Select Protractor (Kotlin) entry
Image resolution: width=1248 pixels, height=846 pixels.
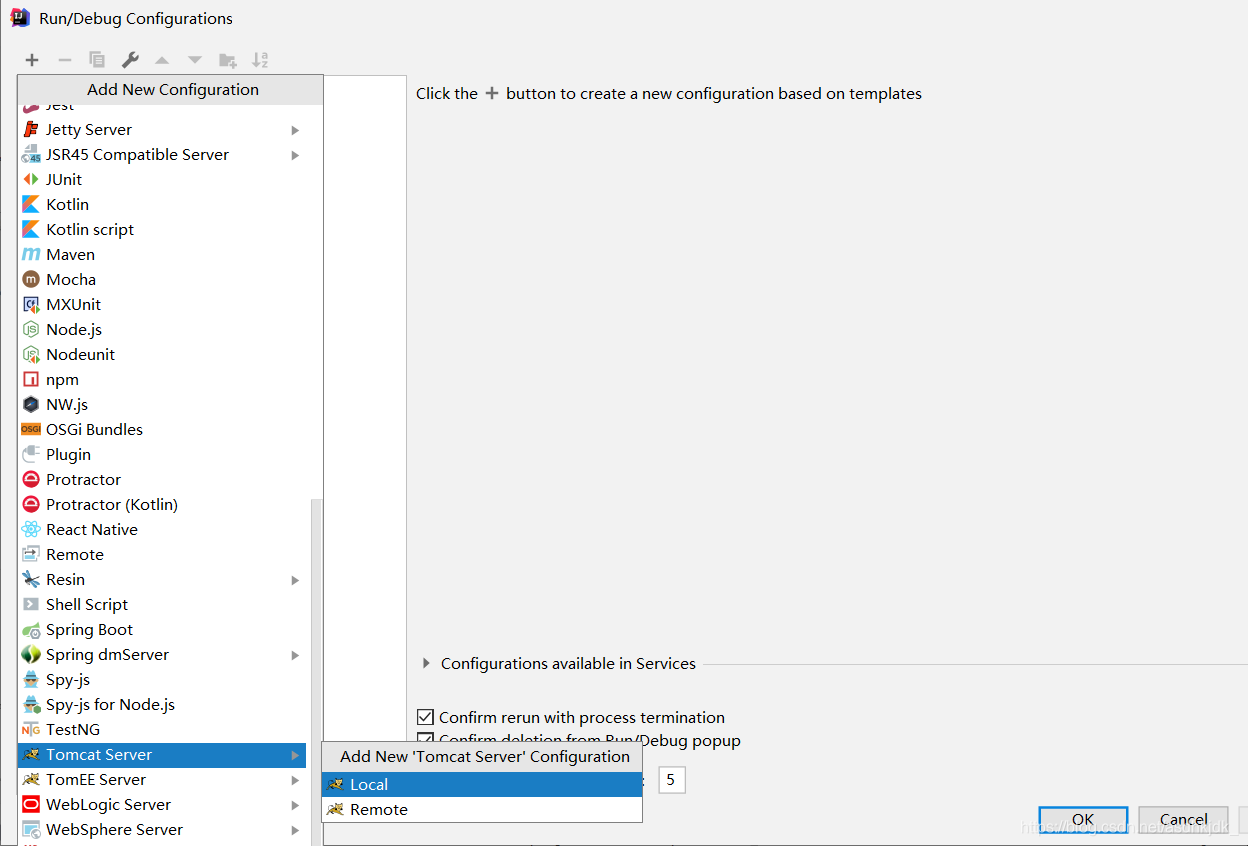162,505
